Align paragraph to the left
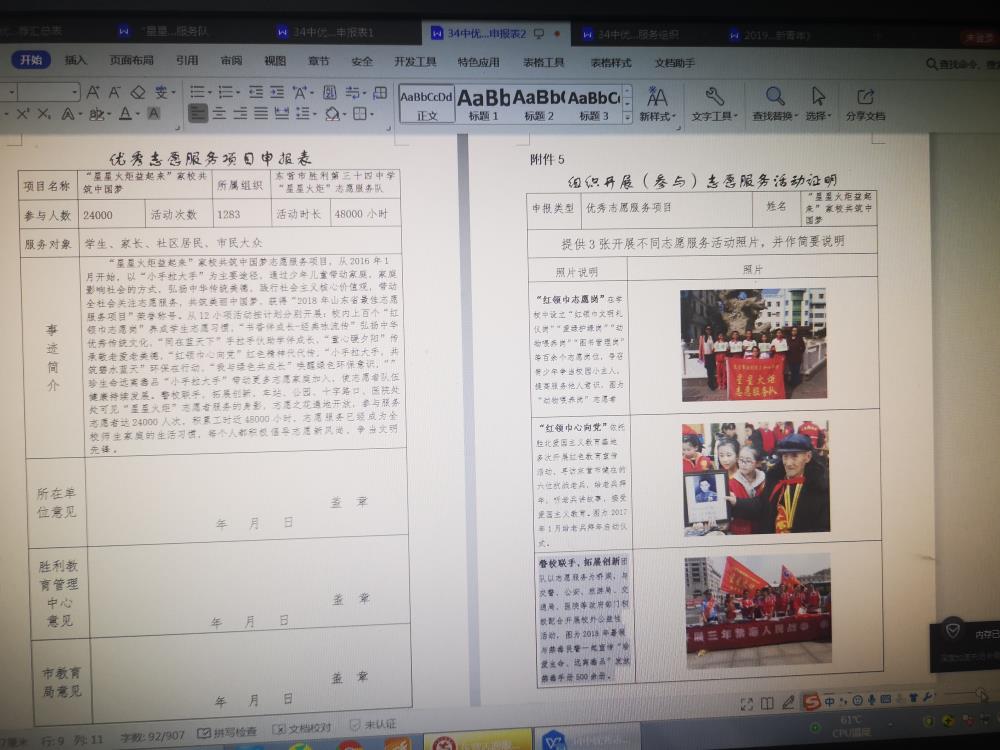 pyautogui.click(x=198, y=114)
